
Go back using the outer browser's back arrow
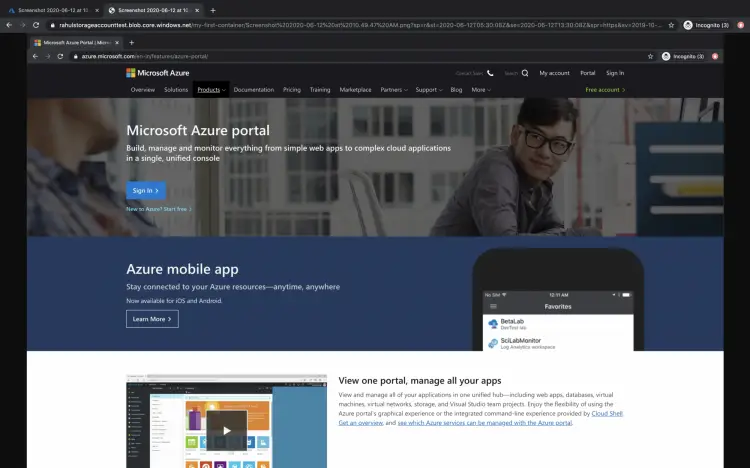coord(9,25)
